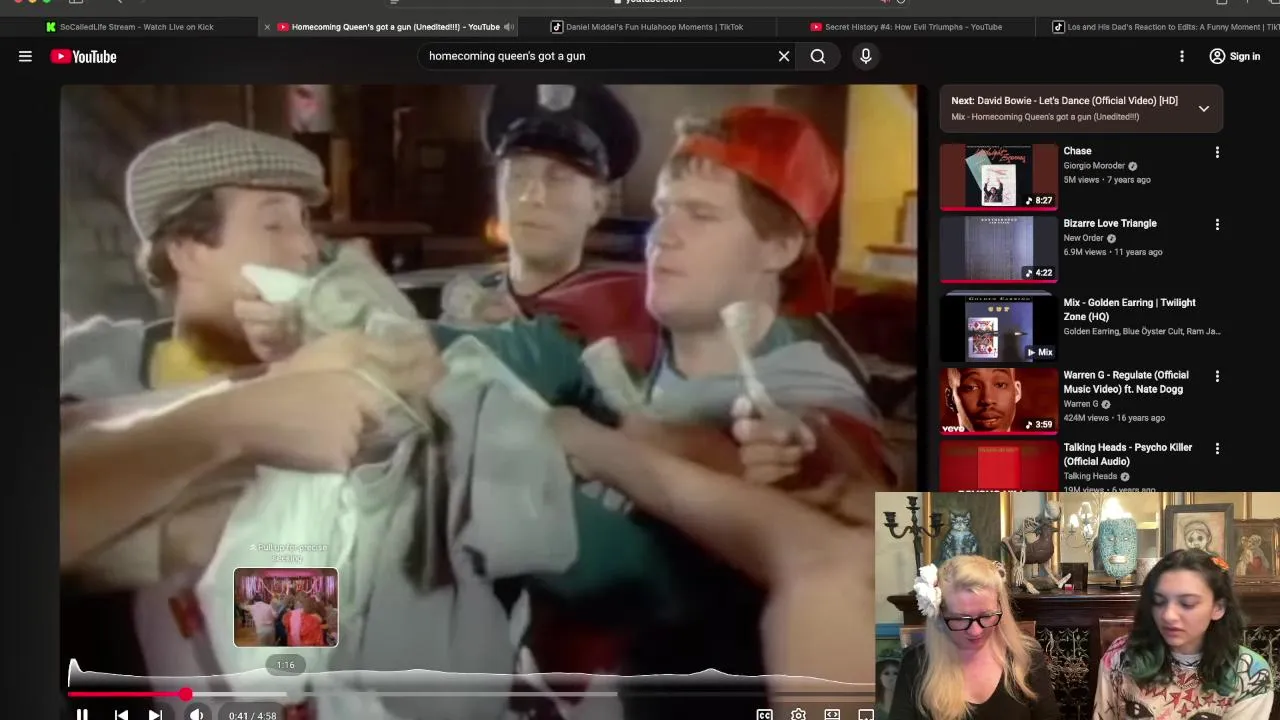Close the Homecoming Queen's YouTube tab
This screenshot has height=720, width=1280.
(x=267, y=27)
